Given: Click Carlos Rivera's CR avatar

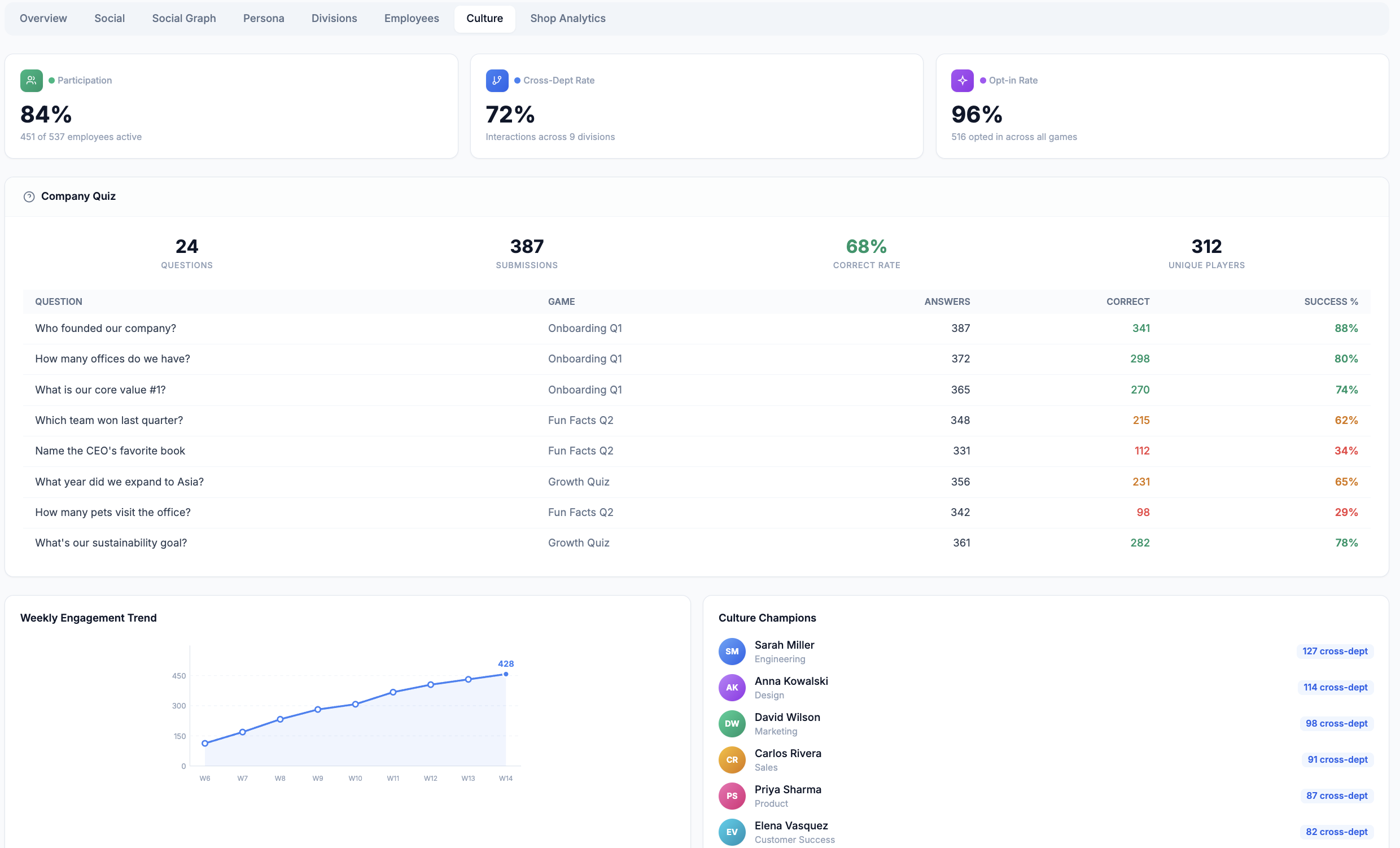Looking at the screenshot, I should [x=732, y=759].
